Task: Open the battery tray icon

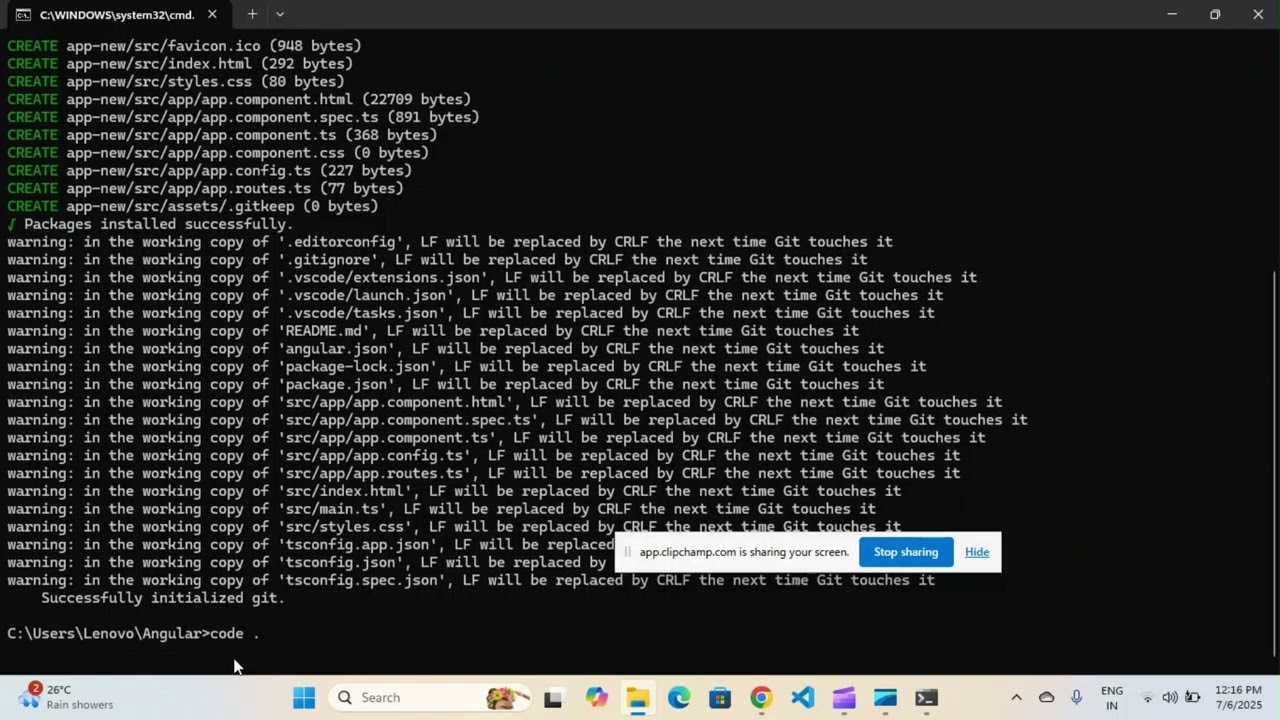Action: coord(1192,698)
